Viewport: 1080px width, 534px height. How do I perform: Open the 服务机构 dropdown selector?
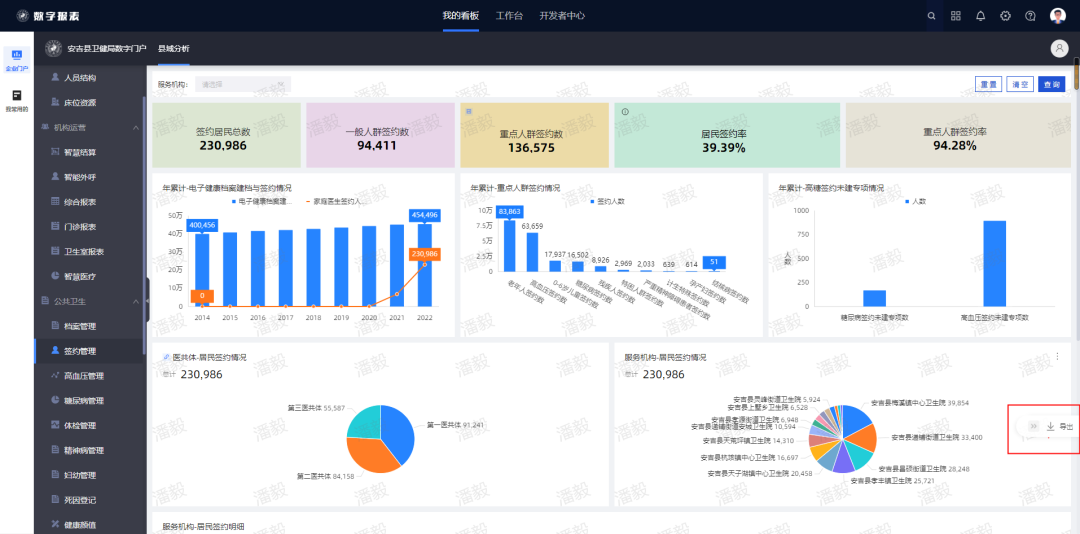tap(243, 85)
